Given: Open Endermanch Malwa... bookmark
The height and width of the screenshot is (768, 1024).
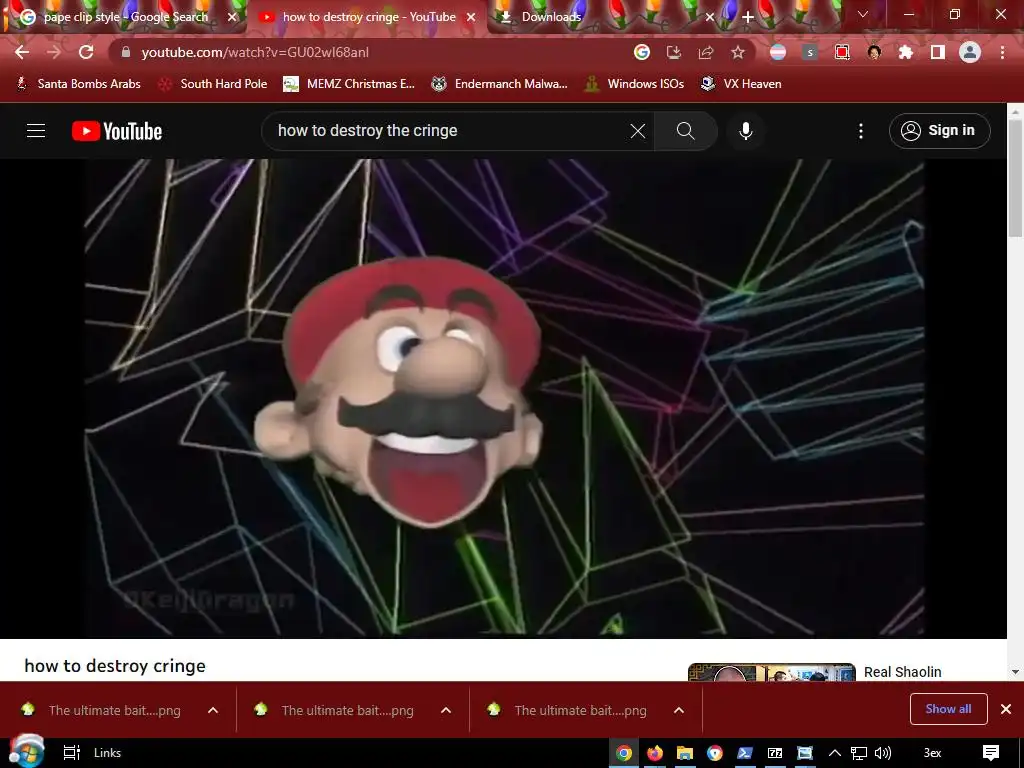Looking at the screenshot, I should point(499,84).
